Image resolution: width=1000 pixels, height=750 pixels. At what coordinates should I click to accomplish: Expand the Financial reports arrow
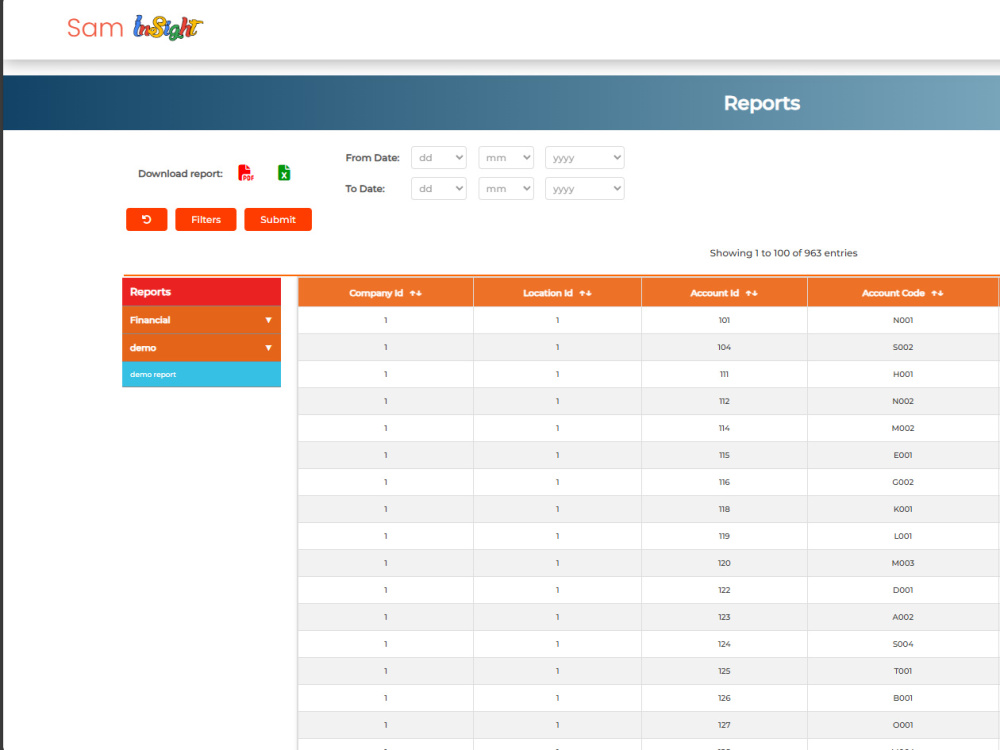pyautogui.click(x=268, y=320)
